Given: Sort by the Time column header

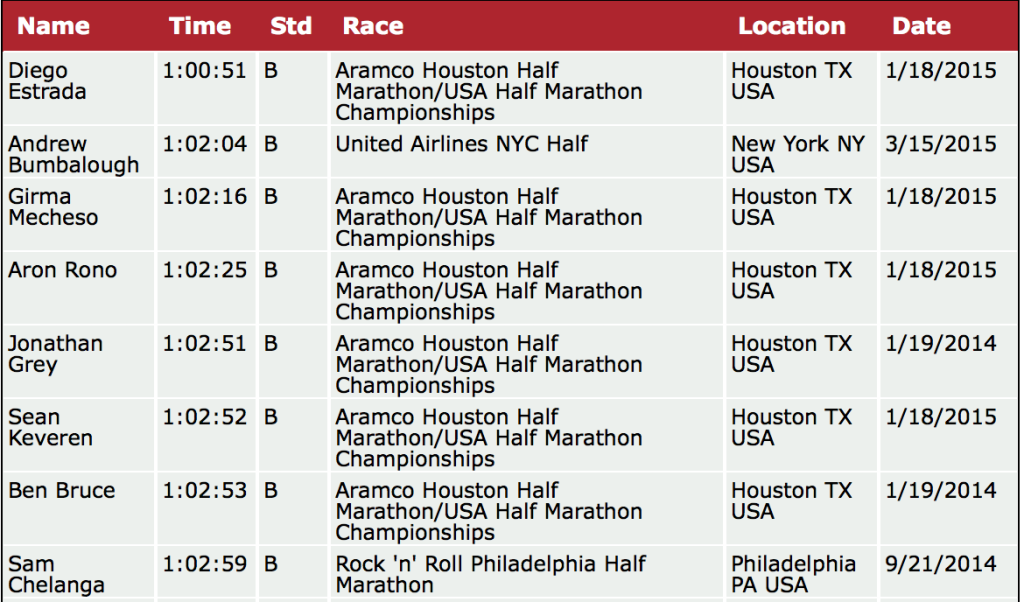Looking at the screenshot, I should coord(200,26).
